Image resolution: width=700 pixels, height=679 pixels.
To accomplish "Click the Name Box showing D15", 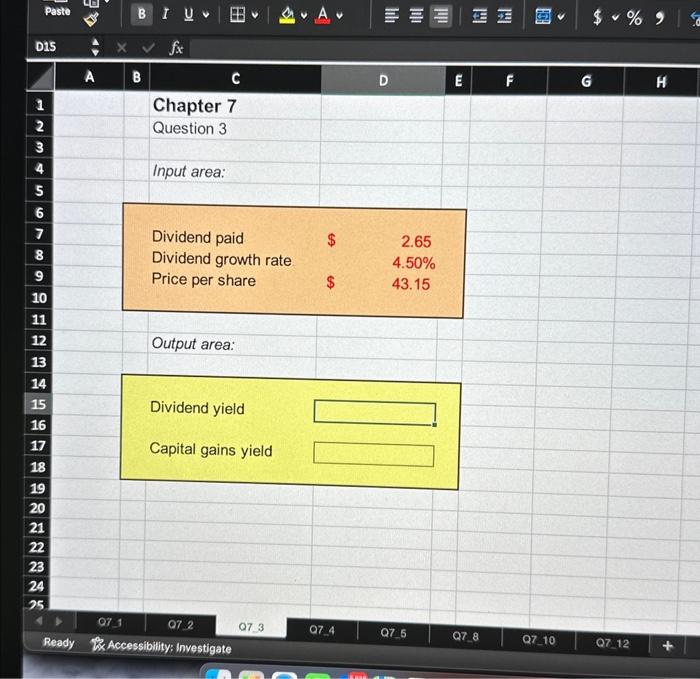I will click(x=59, y=46).
